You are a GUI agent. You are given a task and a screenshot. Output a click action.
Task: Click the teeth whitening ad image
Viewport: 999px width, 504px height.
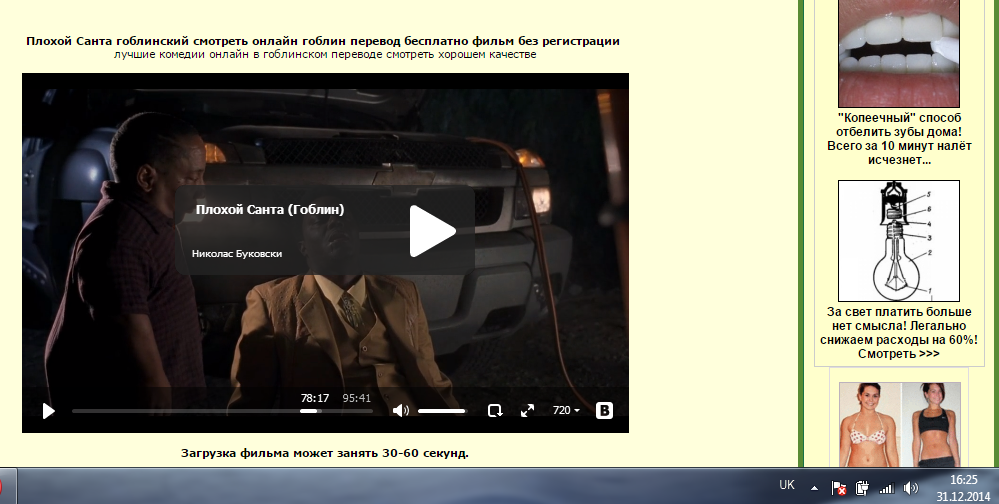[x=898, y=54]
